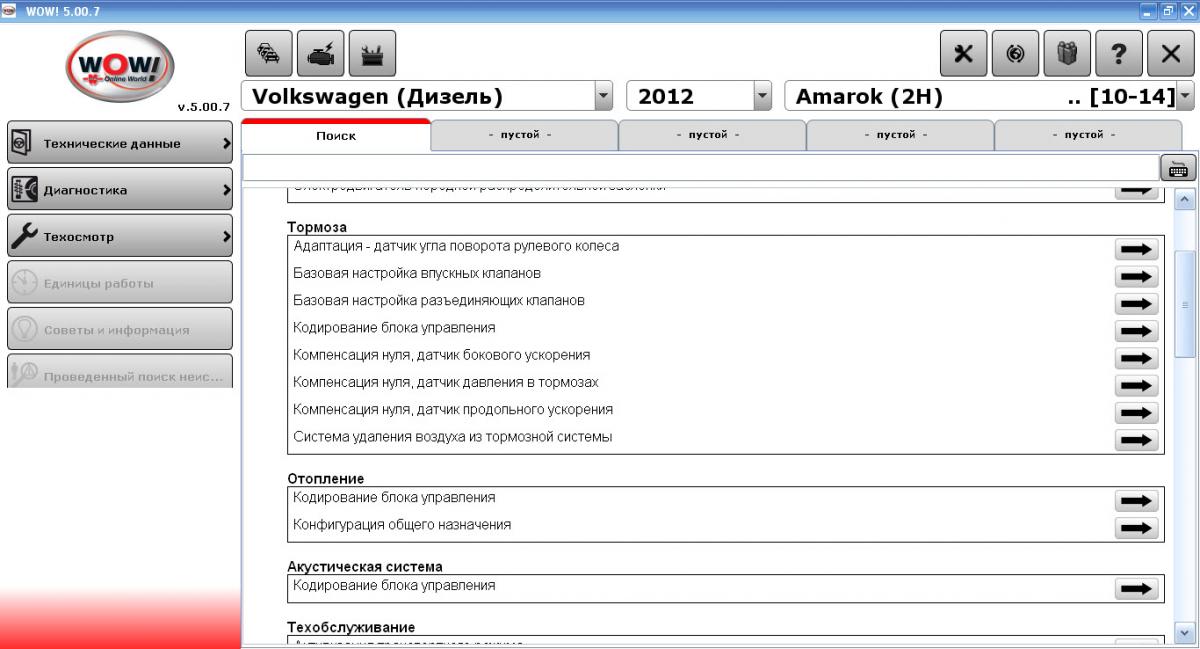Arrow for датчик давления в тормозах
Screen dimensions: 1200x649
click(x=1137, y=385)
